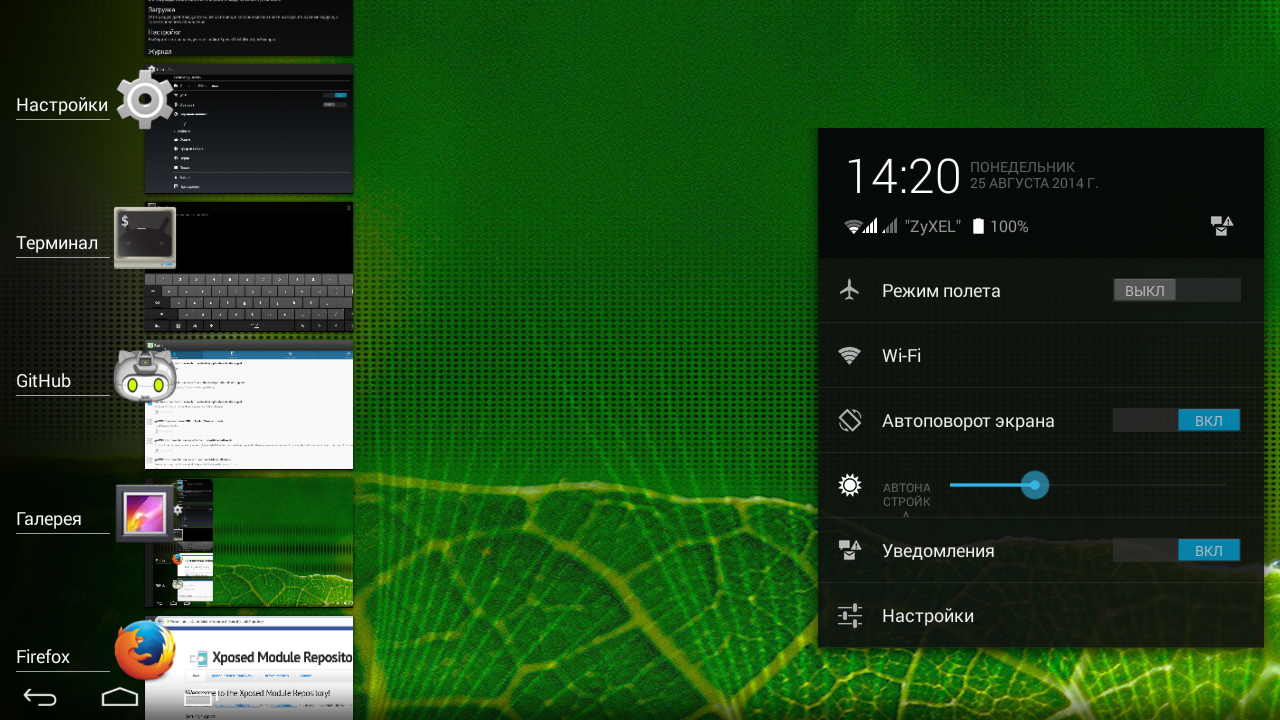Open the Firefox Xposed page thumbnail
This screenshot has height=720, width=1280.
click(x=249, y=668)
